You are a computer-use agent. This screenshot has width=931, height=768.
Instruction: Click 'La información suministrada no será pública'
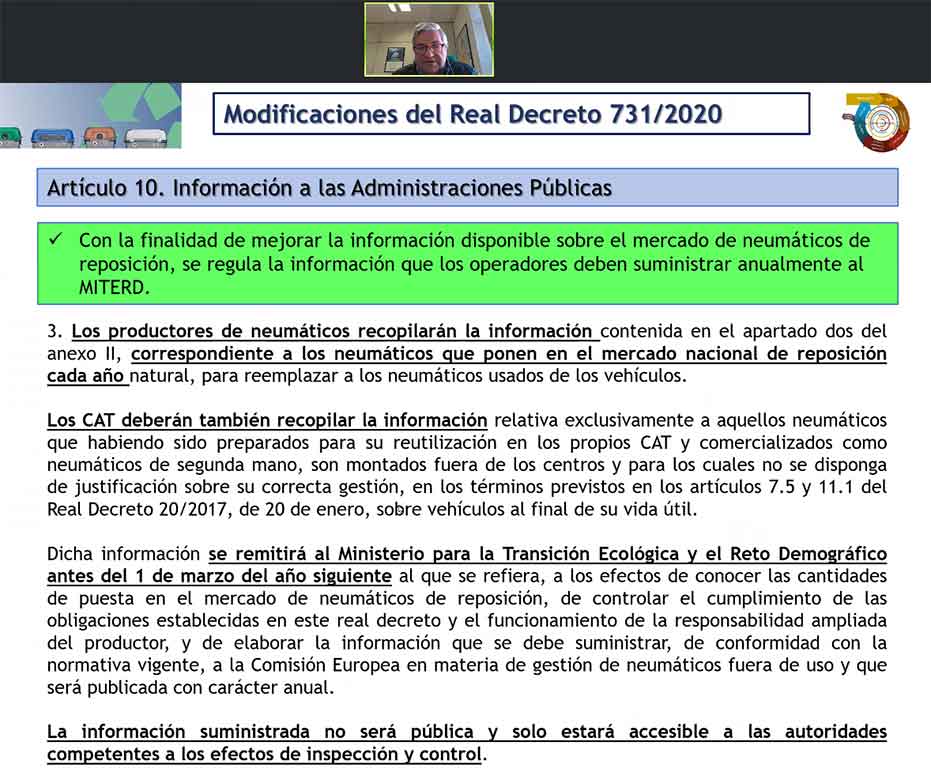coord(261,732)
